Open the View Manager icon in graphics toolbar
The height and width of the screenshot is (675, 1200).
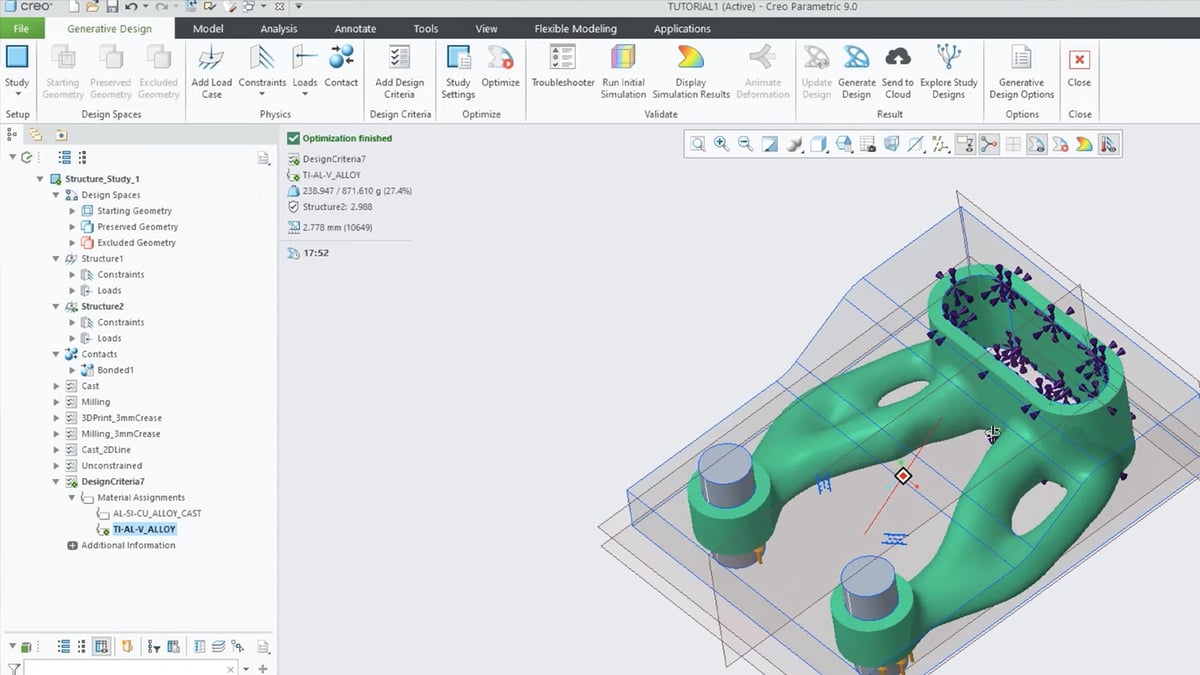click(867, 145)
